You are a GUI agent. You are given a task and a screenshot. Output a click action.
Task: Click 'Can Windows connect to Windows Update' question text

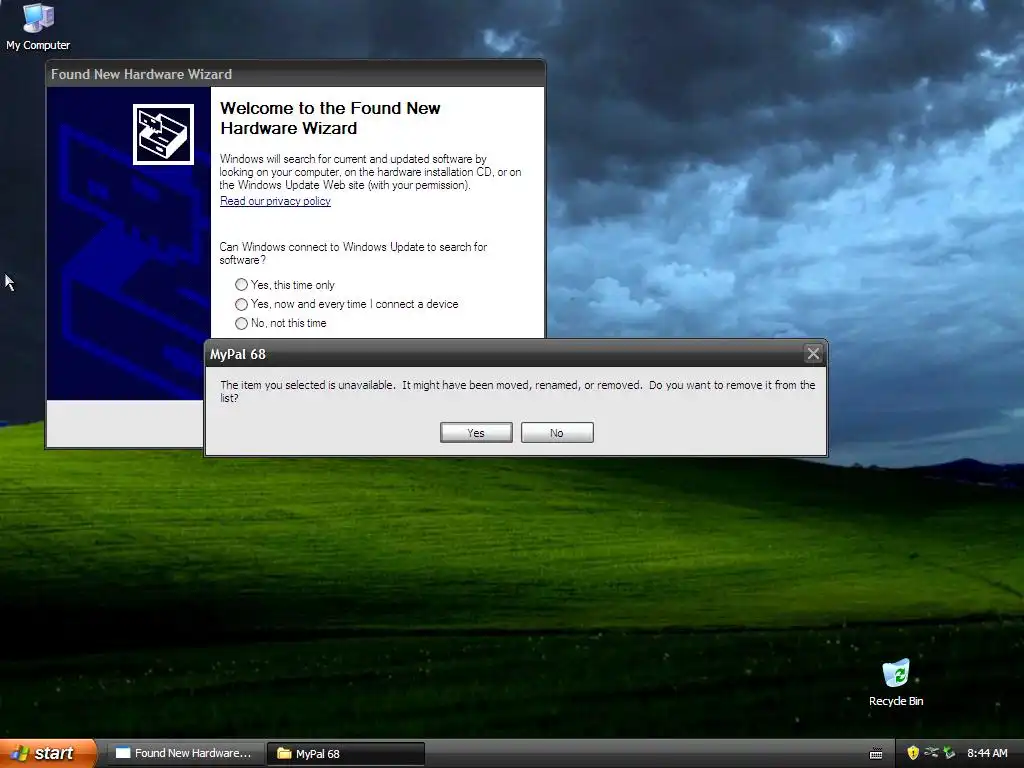[x=353, y=253]
